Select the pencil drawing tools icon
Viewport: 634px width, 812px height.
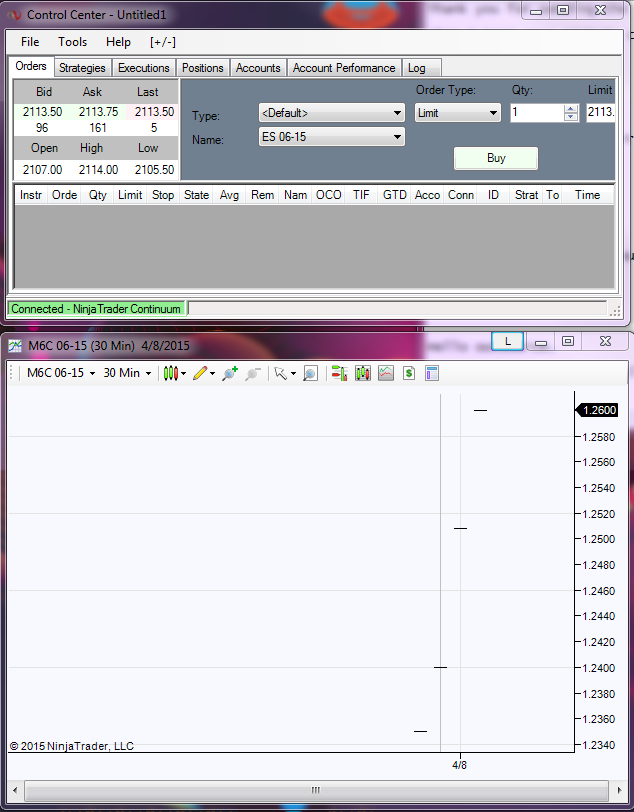tap(200, 373)
